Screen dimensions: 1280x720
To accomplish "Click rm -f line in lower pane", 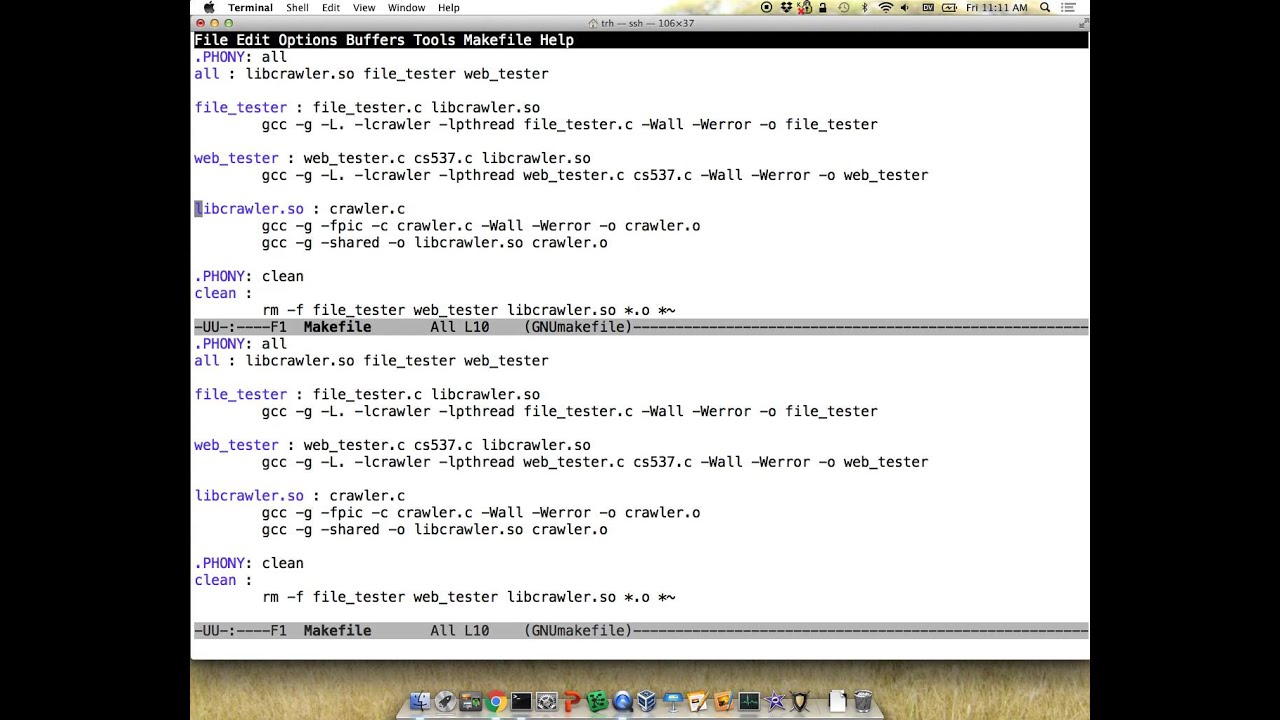I will (468, 597).
